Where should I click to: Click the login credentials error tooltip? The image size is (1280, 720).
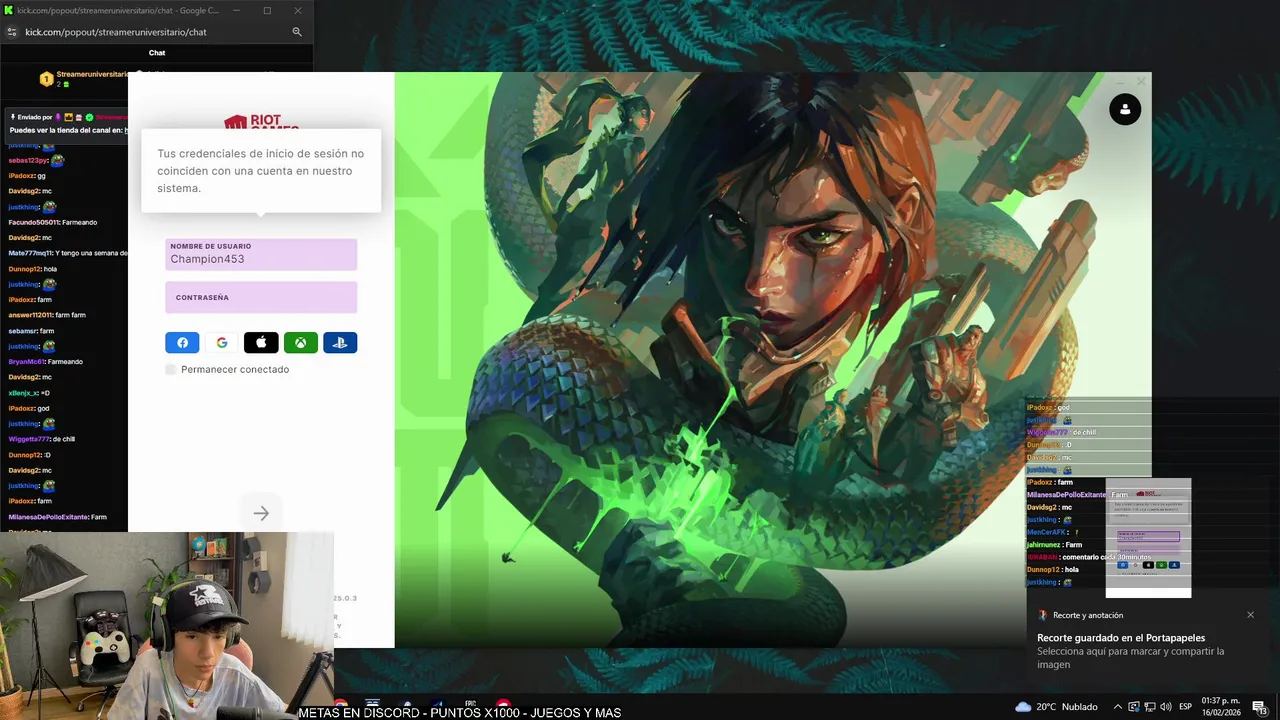261,171
